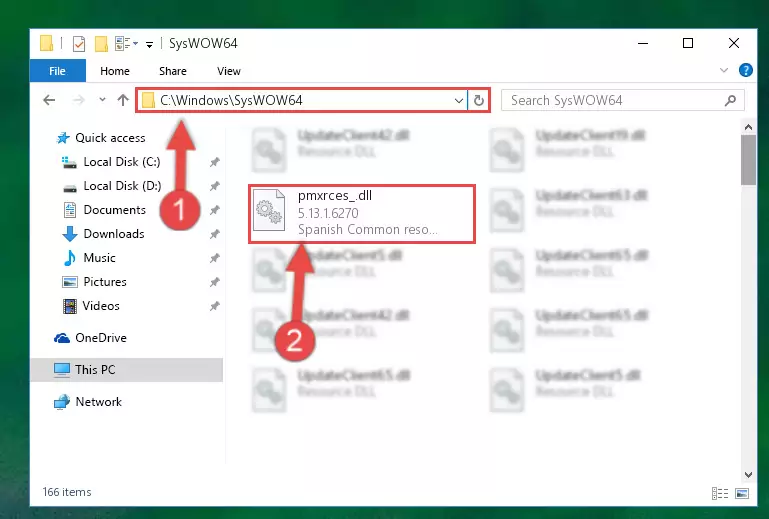This screenshot has height=519, width=769.
Task: Click the pmxrces_.dll gear file icon
Action: coord(269,210)
